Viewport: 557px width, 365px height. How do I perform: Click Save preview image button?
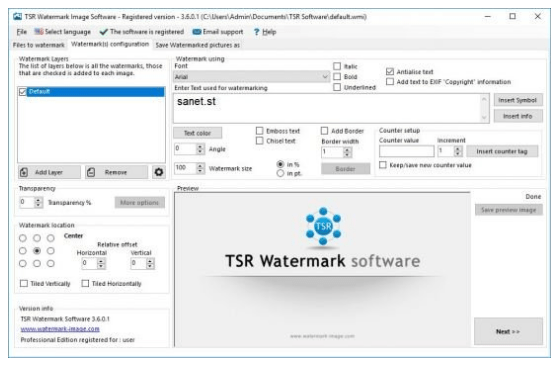[509, 210]
